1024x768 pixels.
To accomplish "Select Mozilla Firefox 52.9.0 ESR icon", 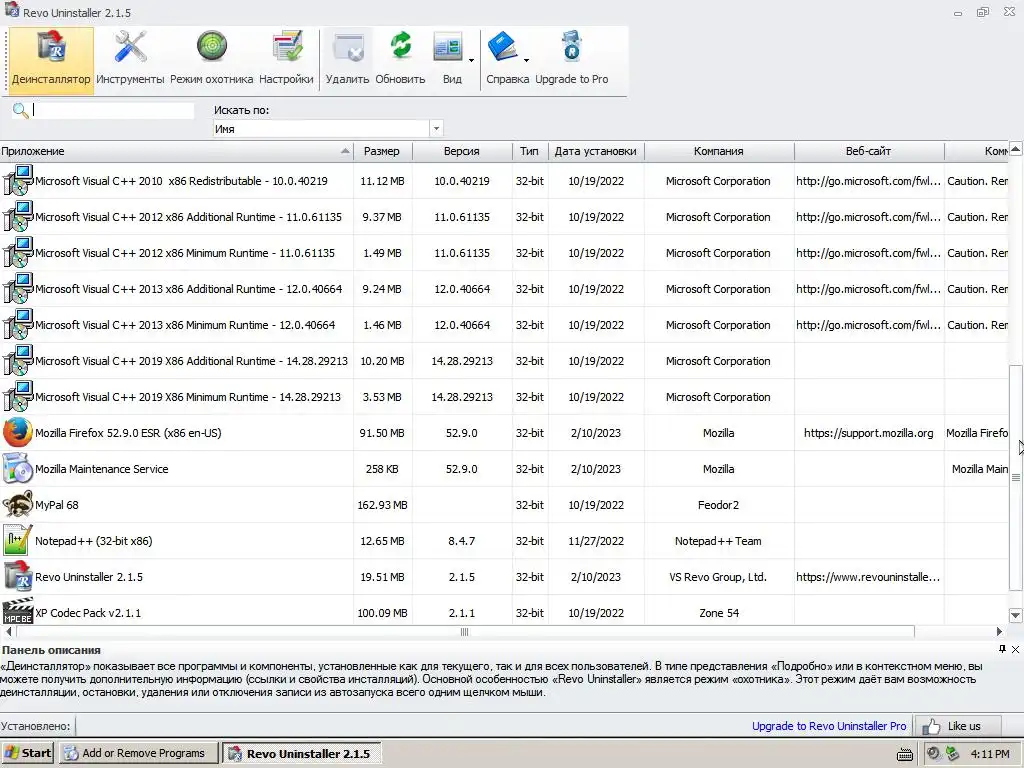I will click(x=18, y=433).
